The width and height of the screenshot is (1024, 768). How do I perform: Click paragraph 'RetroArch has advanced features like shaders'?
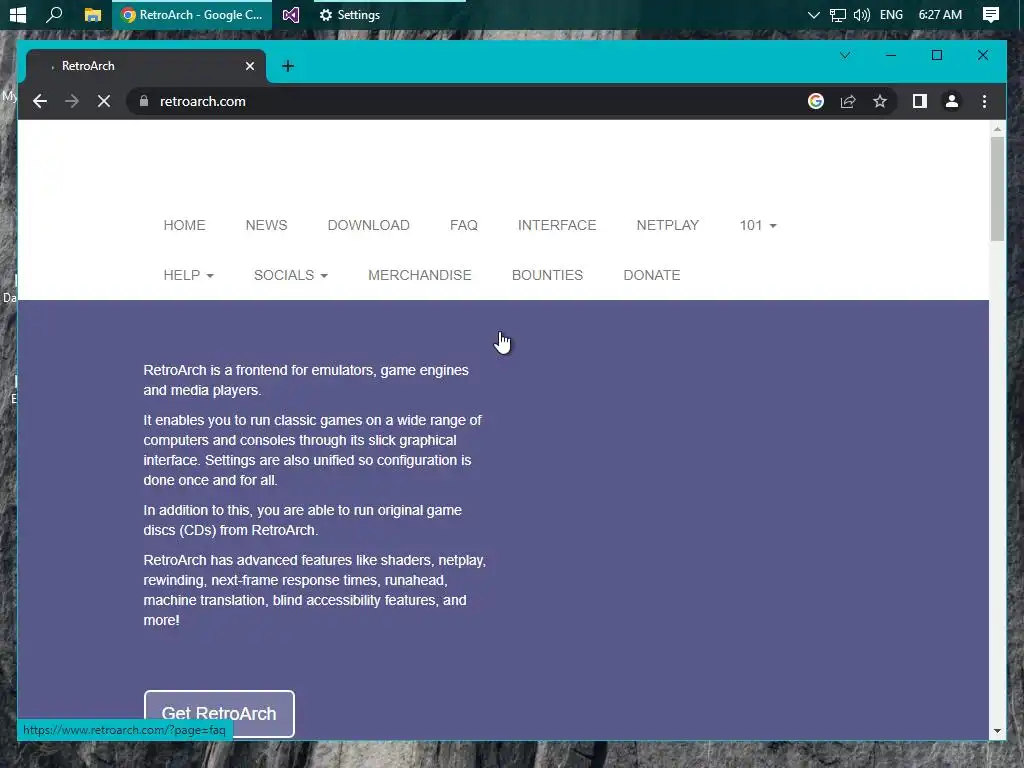point(315,590)
